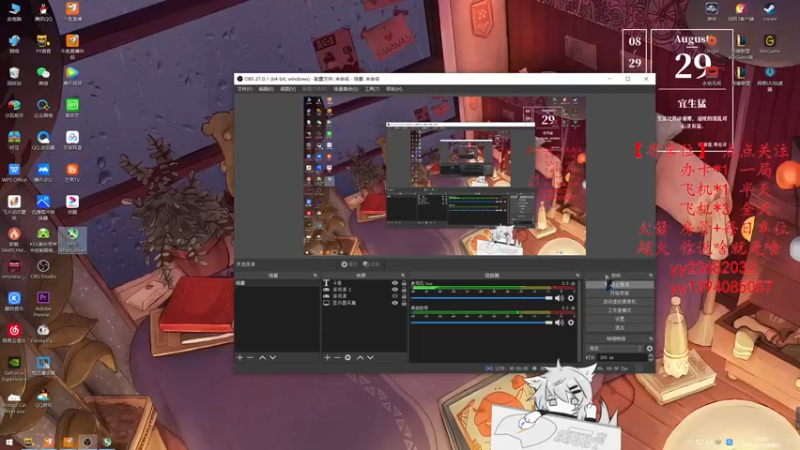Move source up in sources list

(x=360, y=358)
